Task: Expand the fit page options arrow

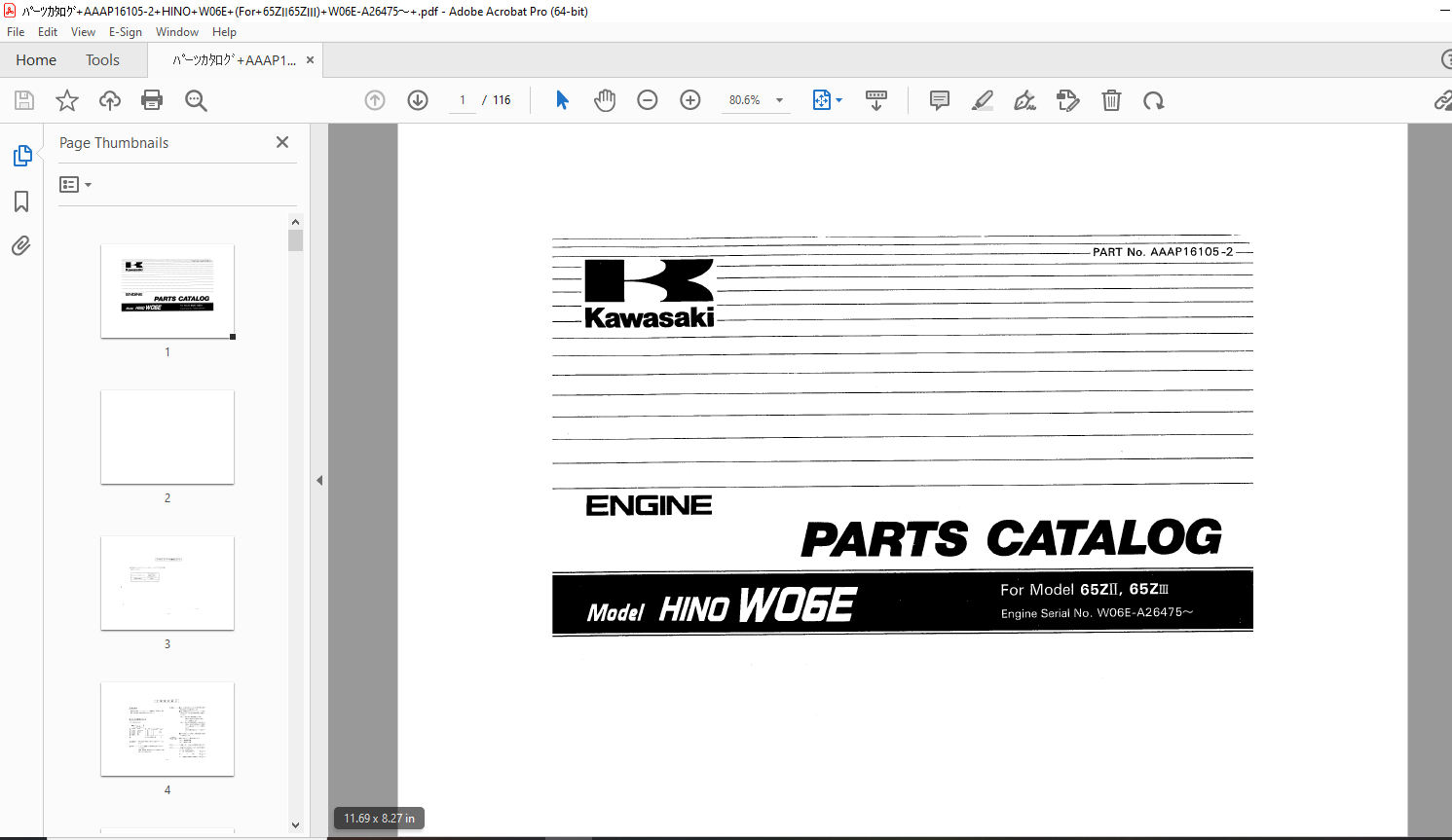Action: click(839, 100)
